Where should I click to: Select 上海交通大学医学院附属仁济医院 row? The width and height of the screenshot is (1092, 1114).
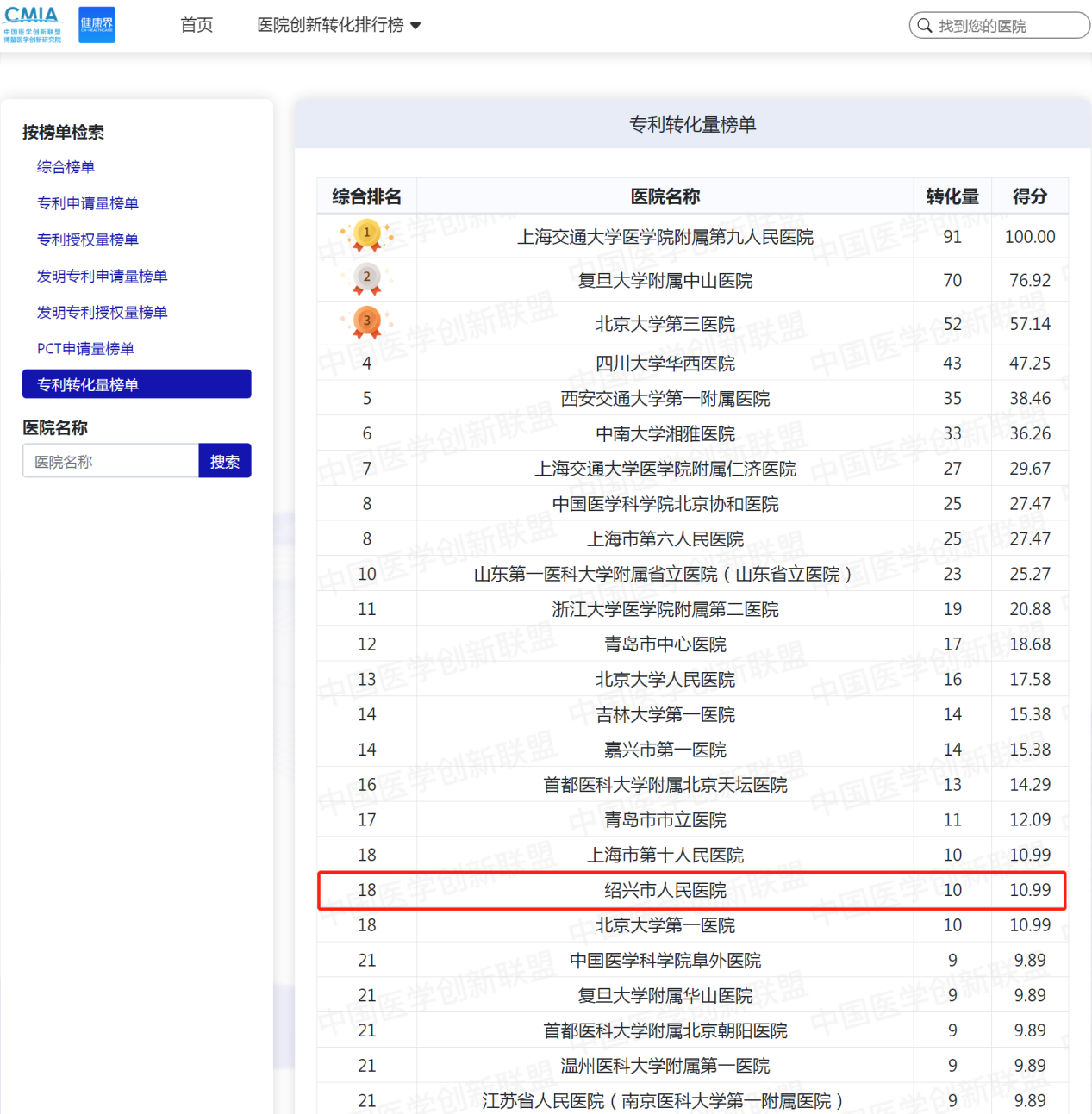[693, 469]
